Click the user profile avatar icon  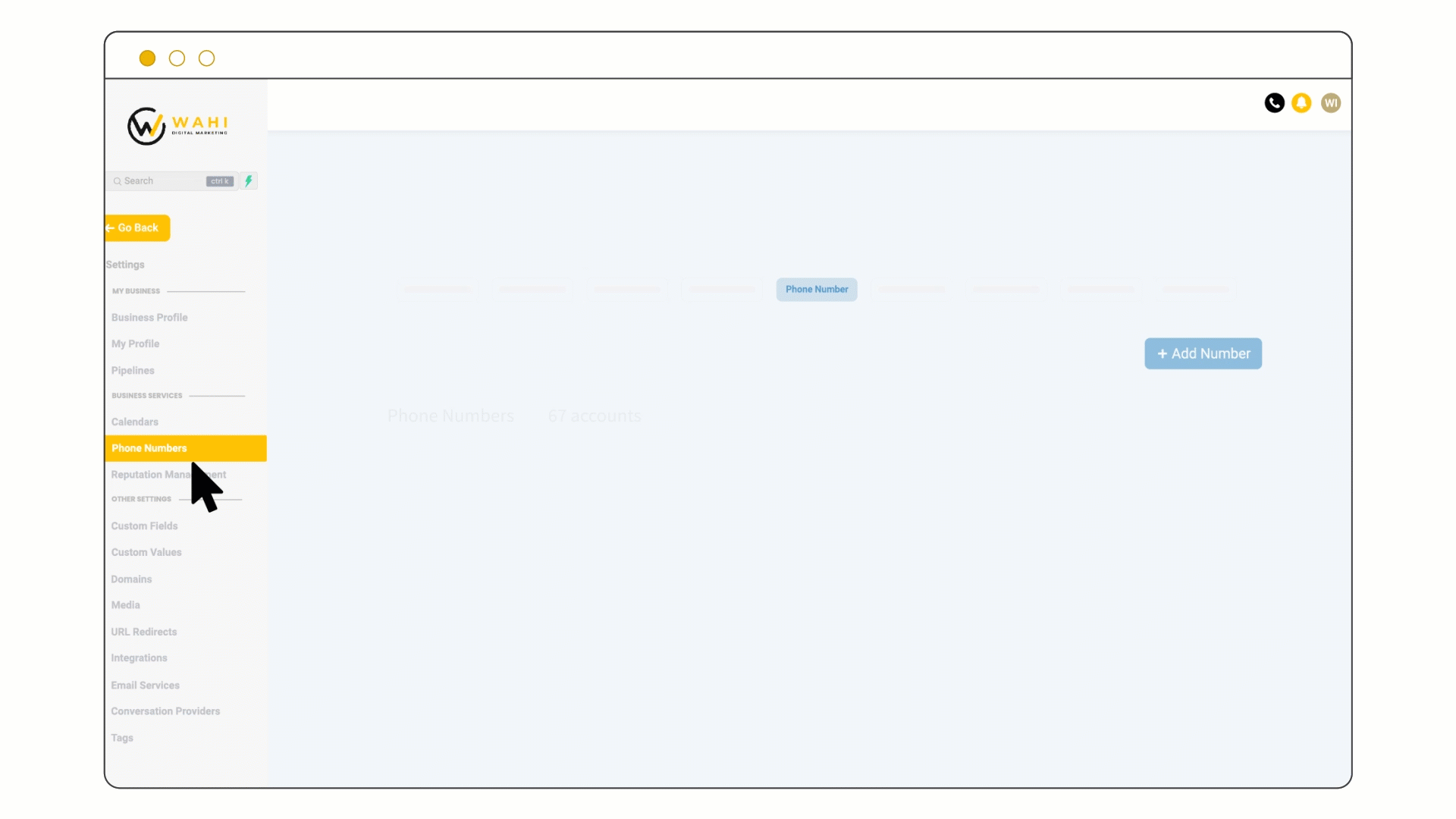click(1331, 102)
